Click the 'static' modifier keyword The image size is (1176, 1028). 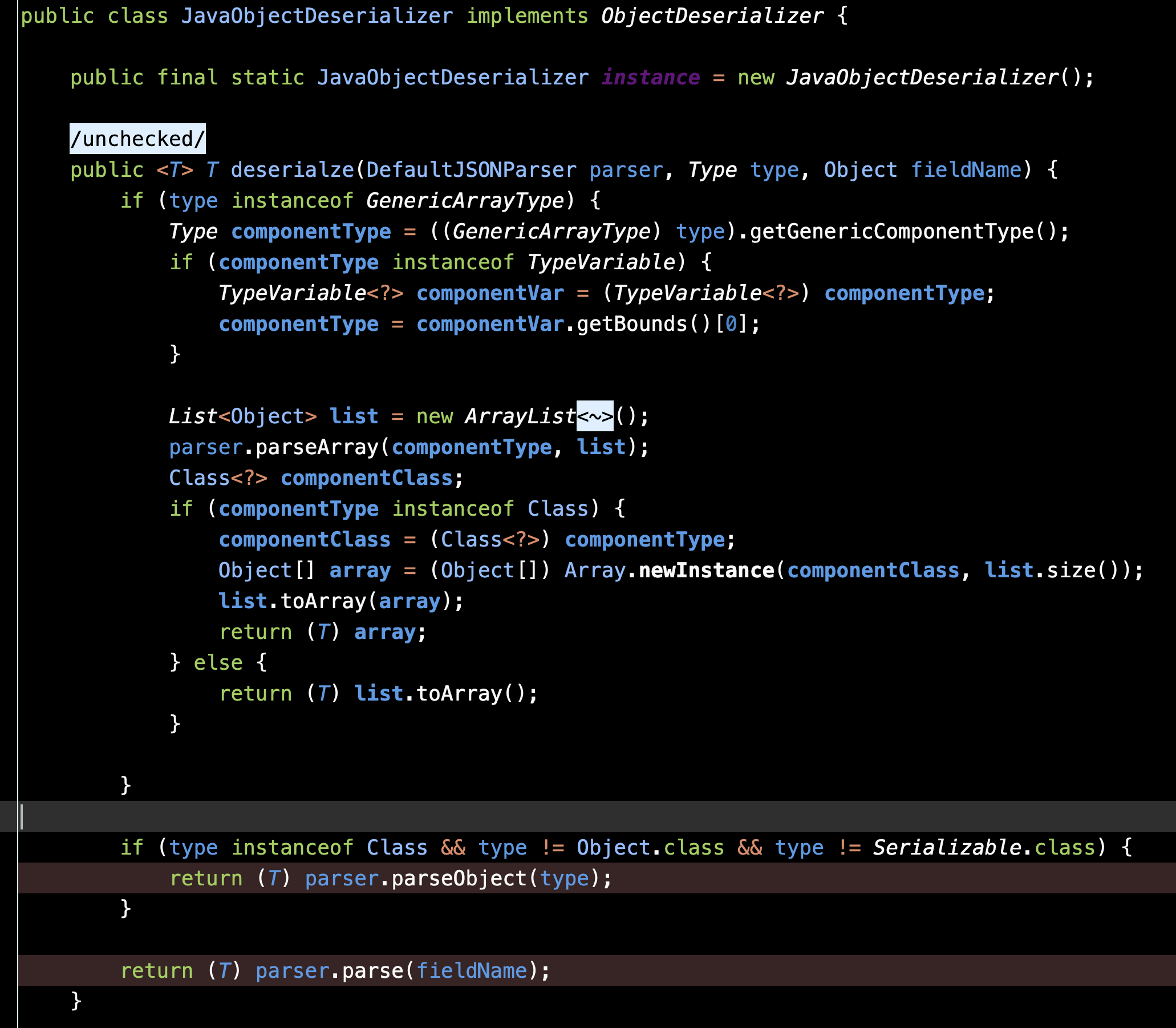(x=268, y=77)
